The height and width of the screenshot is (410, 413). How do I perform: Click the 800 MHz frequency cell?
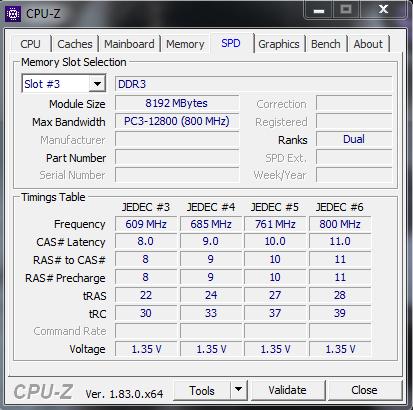click(340, 224)
